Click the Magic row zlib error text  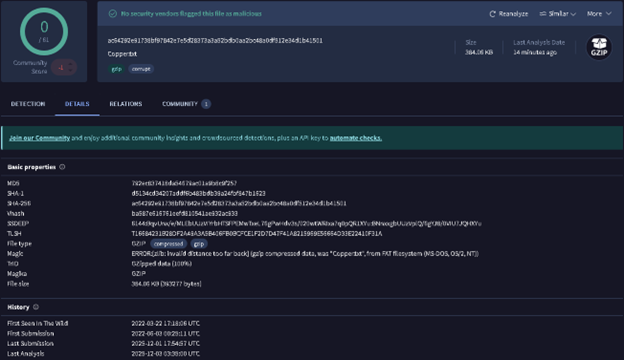click(305, 254)
